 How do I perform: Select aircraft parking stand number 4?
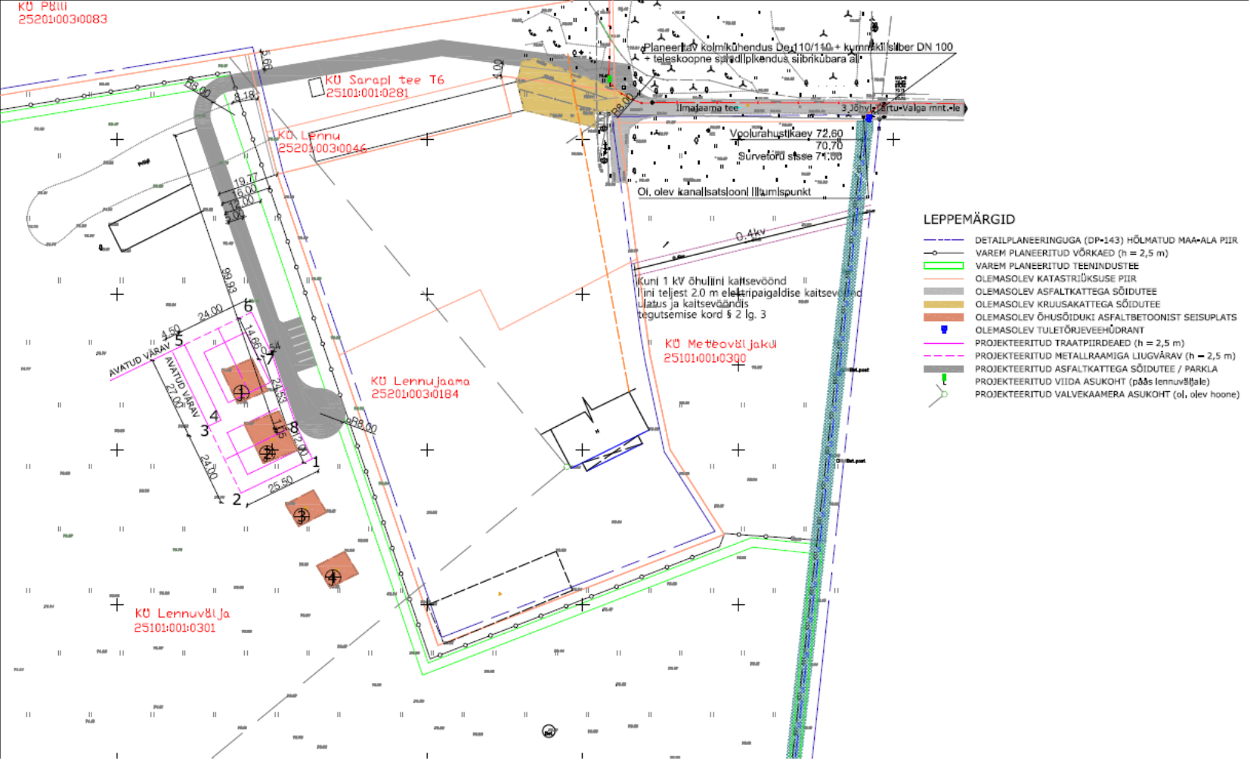pyautogui.click(x=333, y=574)
